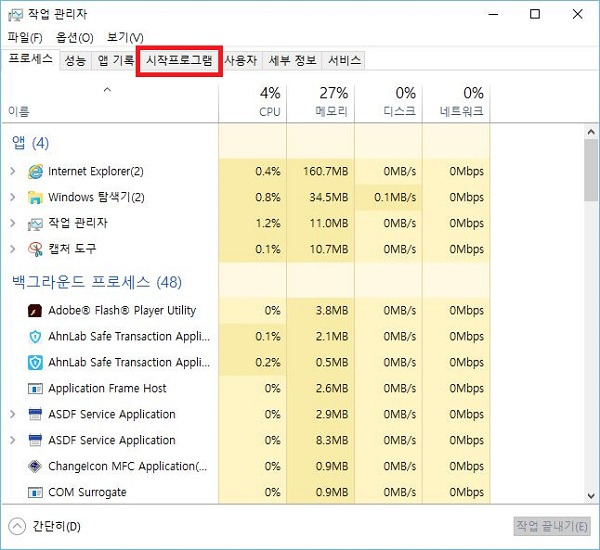Image resolution: width=600 pixels, height=550 pixels.
Task: Click the 34.5MB memory value
Action: coord(329,197)
